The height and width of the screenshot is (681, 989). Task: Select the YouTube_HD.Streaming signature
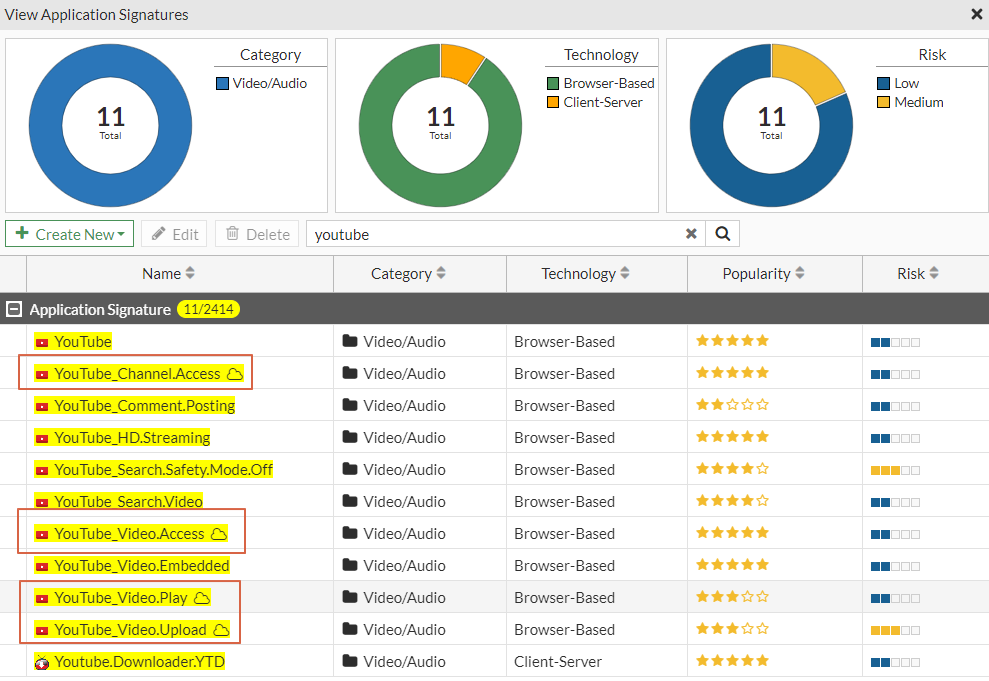132,438
